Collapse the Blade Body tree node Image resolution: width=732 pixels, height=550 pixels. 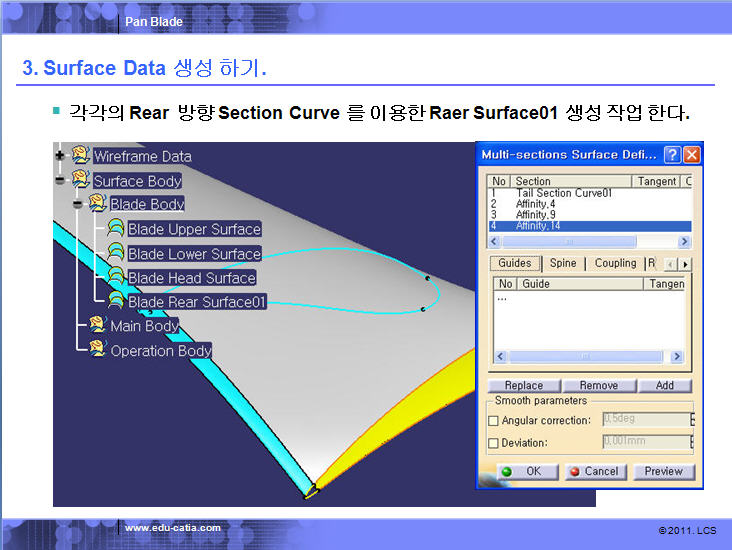(x=77, y=204)
